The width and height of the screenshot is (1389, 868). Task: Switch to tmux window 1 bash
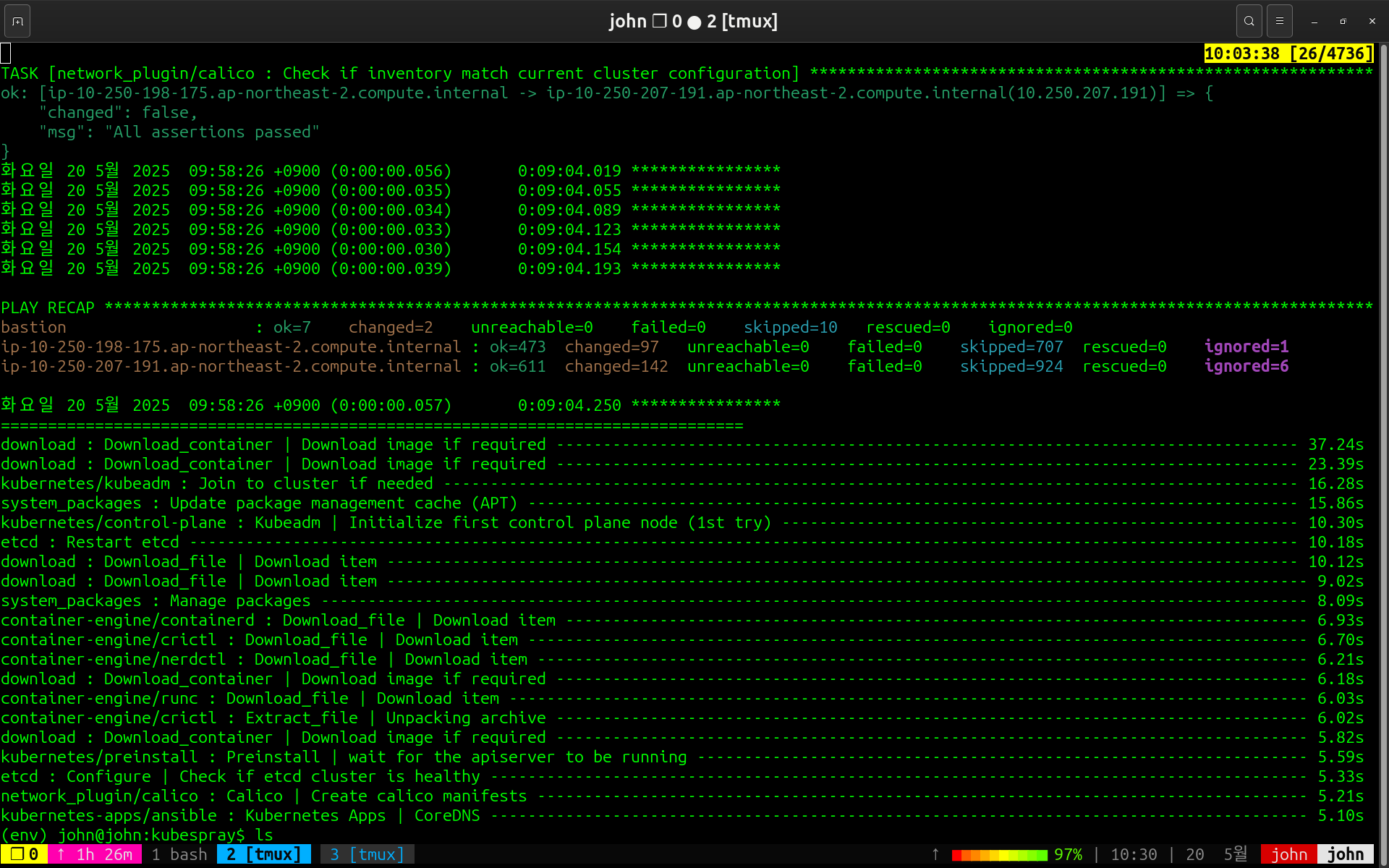pyautogui.click(x=179, y=854)
